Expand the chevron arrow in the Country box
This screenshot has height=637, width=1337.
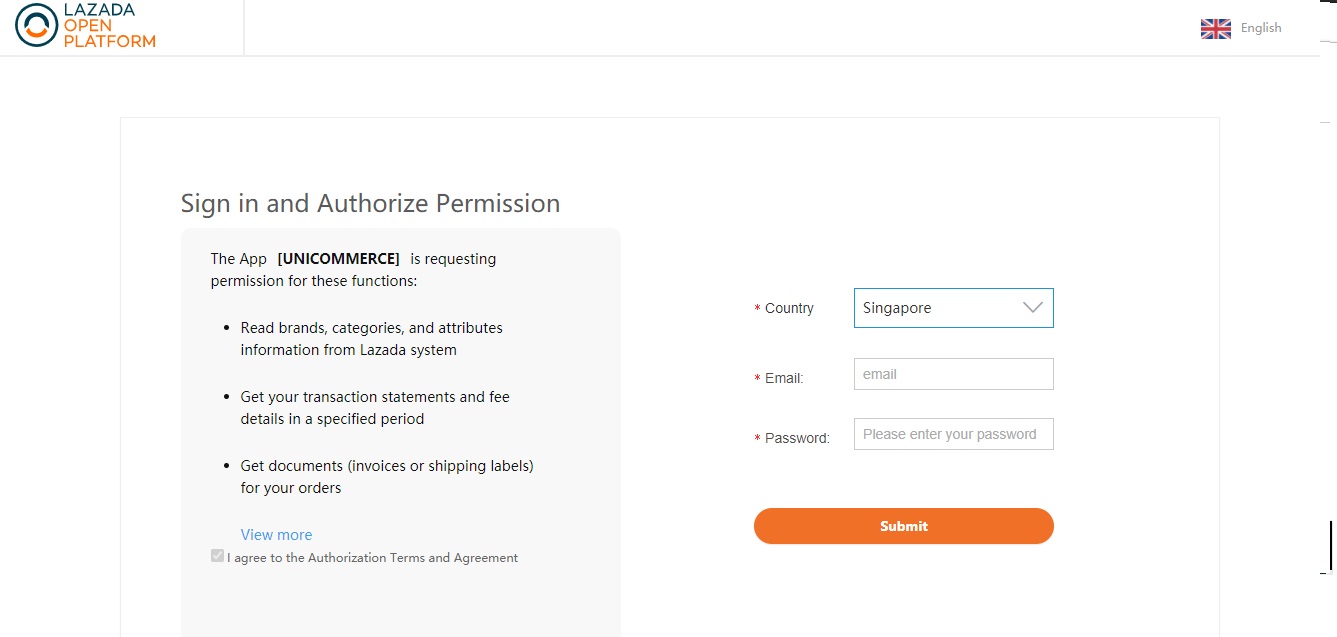[1033, 308]
